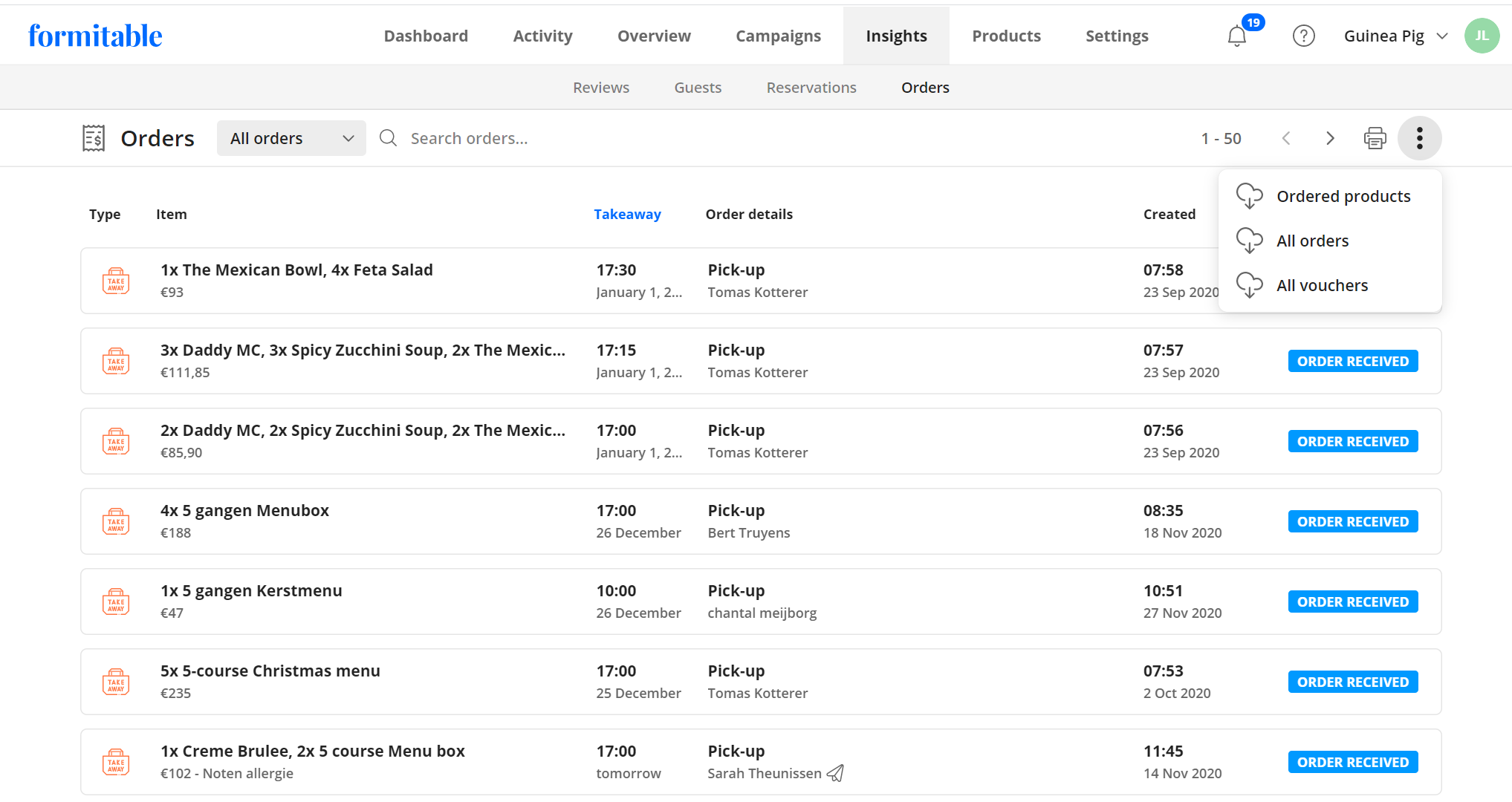
Task: Go to next page of orders
Action: (1330, 138)
